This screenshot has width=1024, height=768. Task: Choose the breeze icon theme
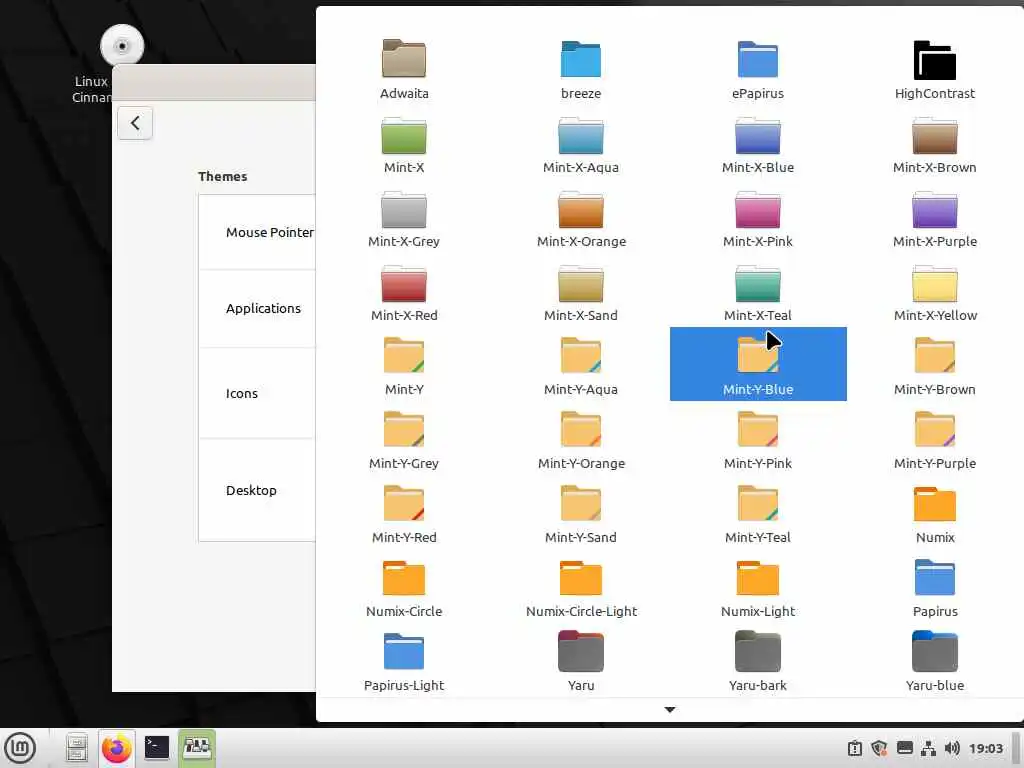click(581, 68)
